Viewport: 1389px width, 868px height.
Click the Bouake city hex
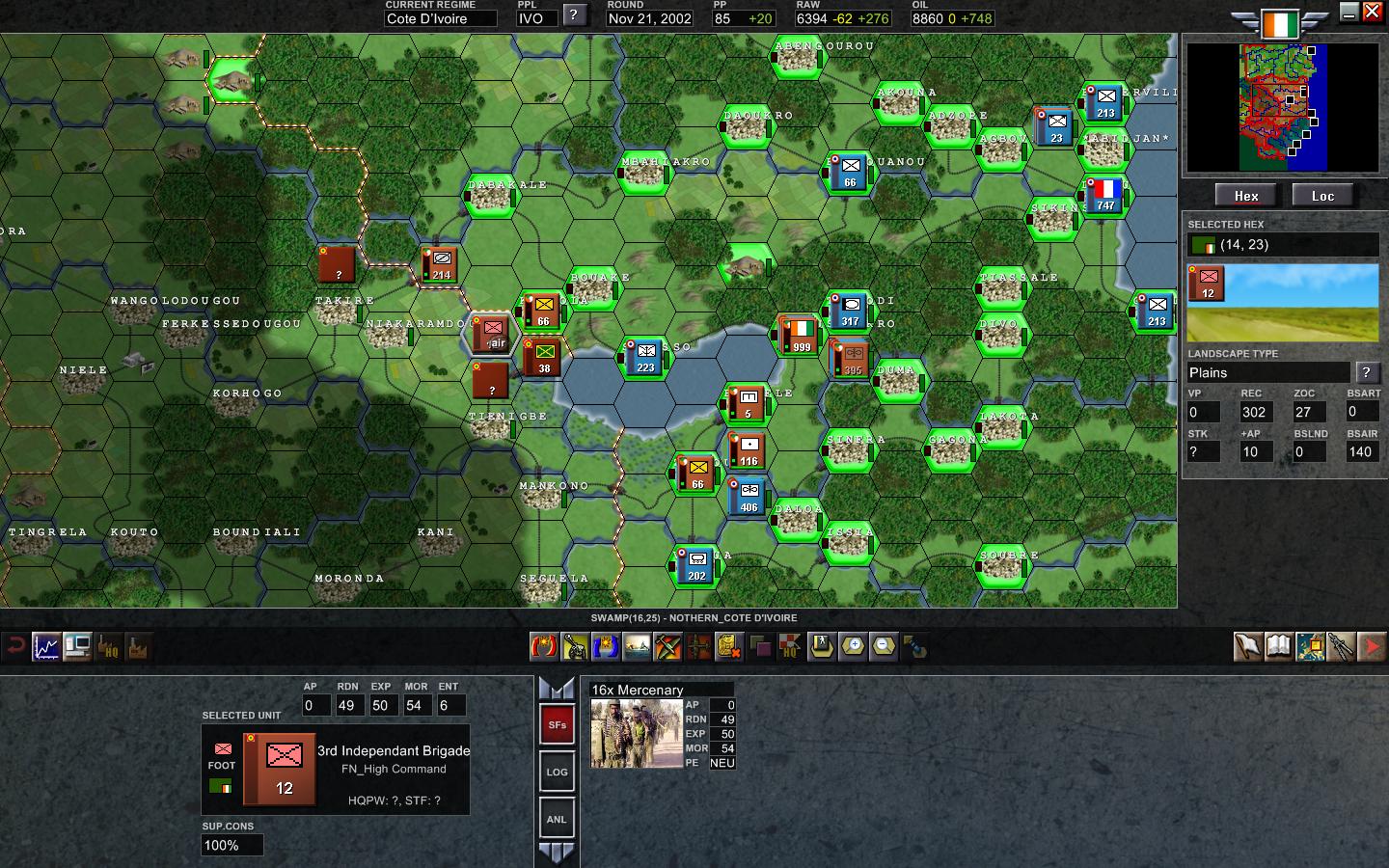coord(594,289)
